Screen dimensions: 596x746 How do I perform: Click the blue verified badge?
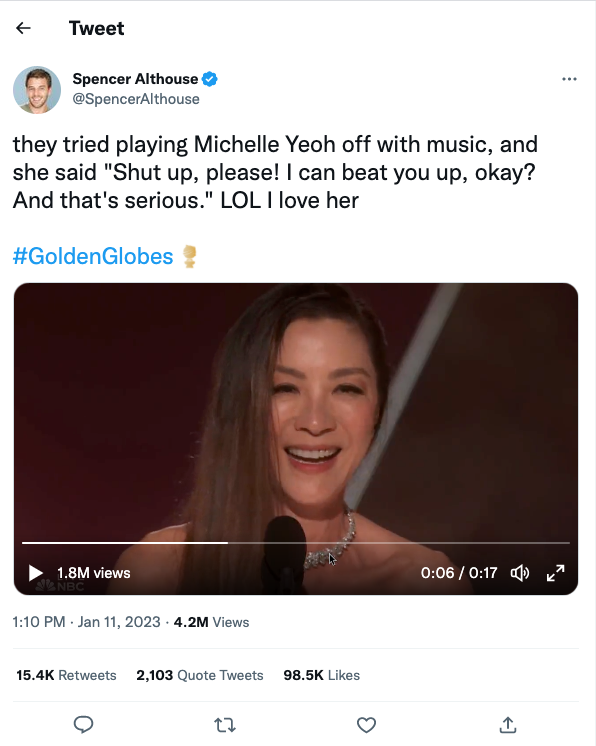click(210, 79)
